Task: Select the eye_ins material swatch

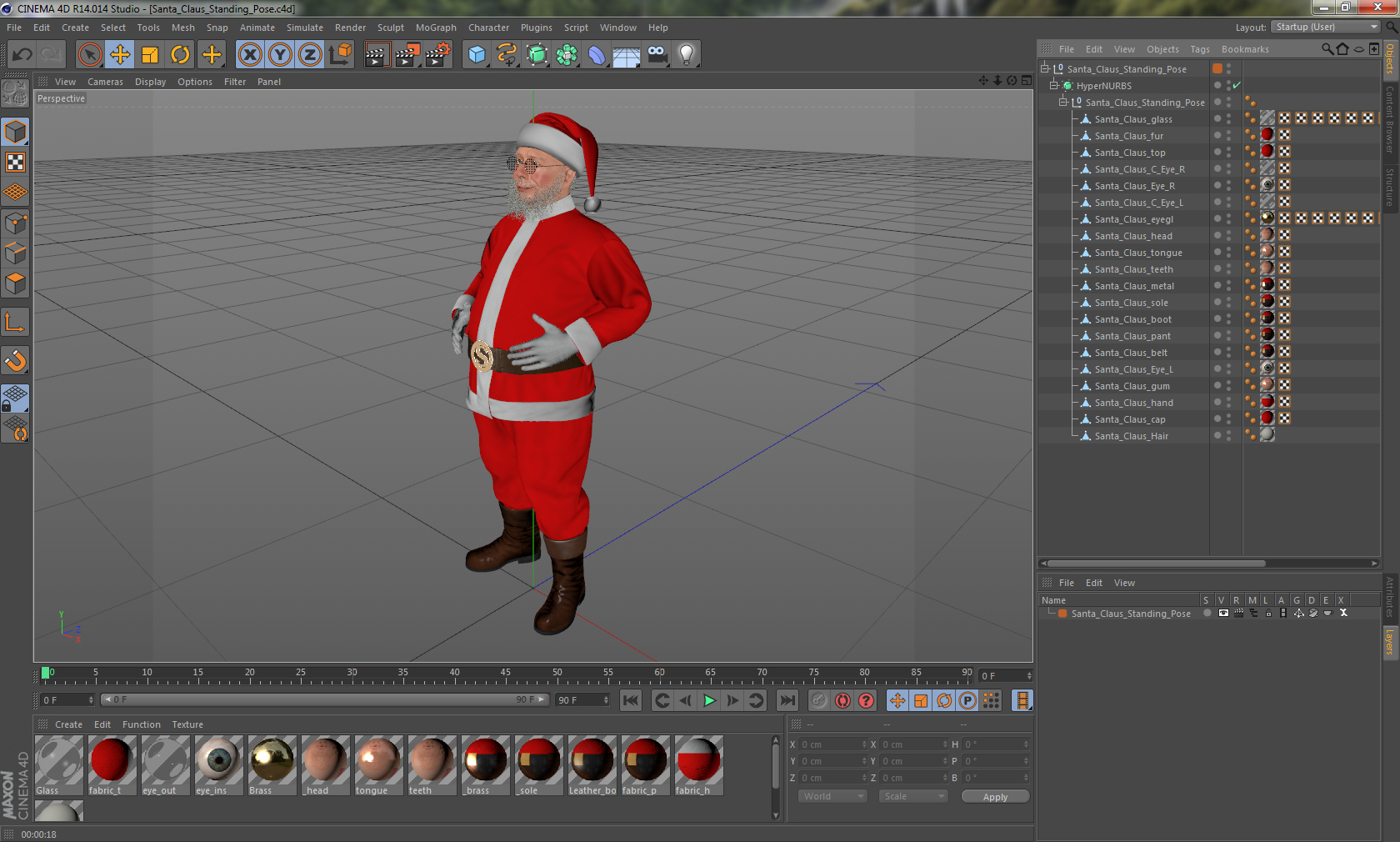Action: 218,765
